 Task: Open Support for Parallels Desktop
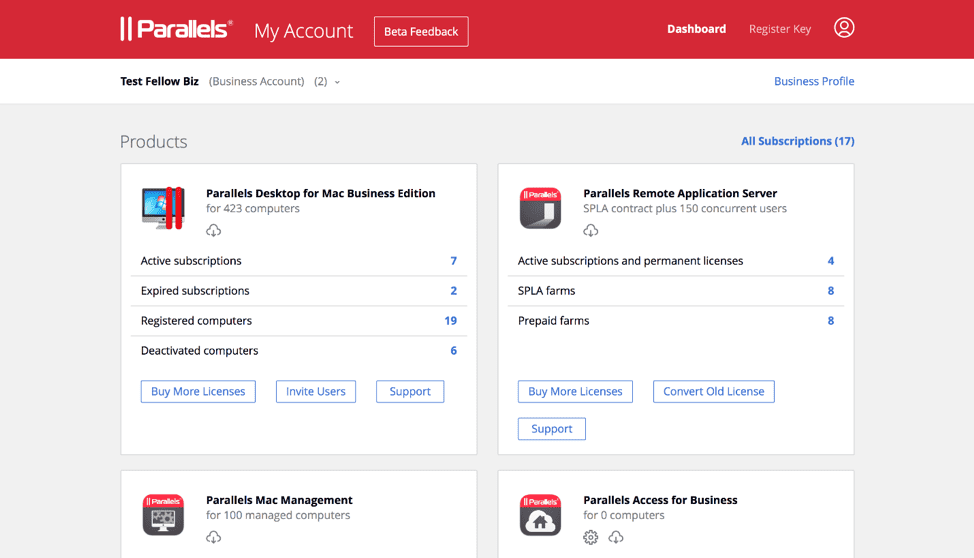tap(410, 391)
